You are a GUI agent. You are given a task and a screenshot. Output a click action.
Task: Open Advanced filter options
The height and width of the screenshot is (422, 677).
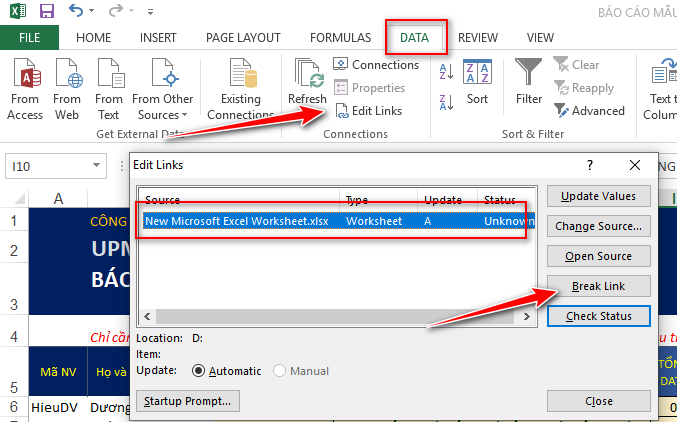pyautogui.click(x=589, y=111)
